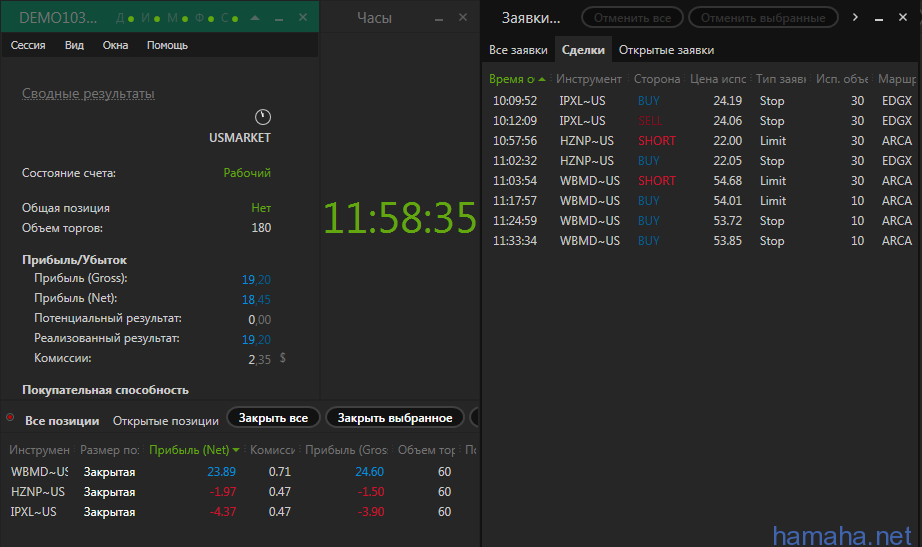This screenshot has width=922, height=547.
Task: Select the 11:03:54 WBMD~US SHORT trade
Action: tap(702, 181)
